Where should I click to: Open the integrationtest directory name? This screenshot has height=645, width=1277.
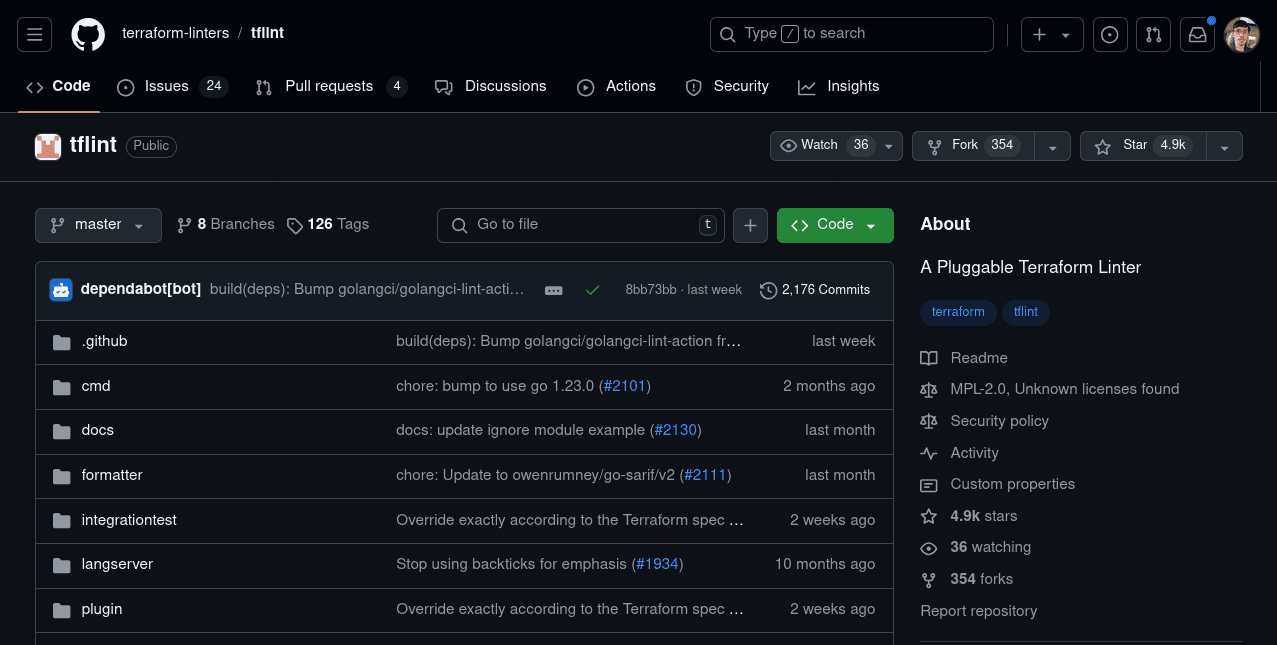click(x=129, y=520)
